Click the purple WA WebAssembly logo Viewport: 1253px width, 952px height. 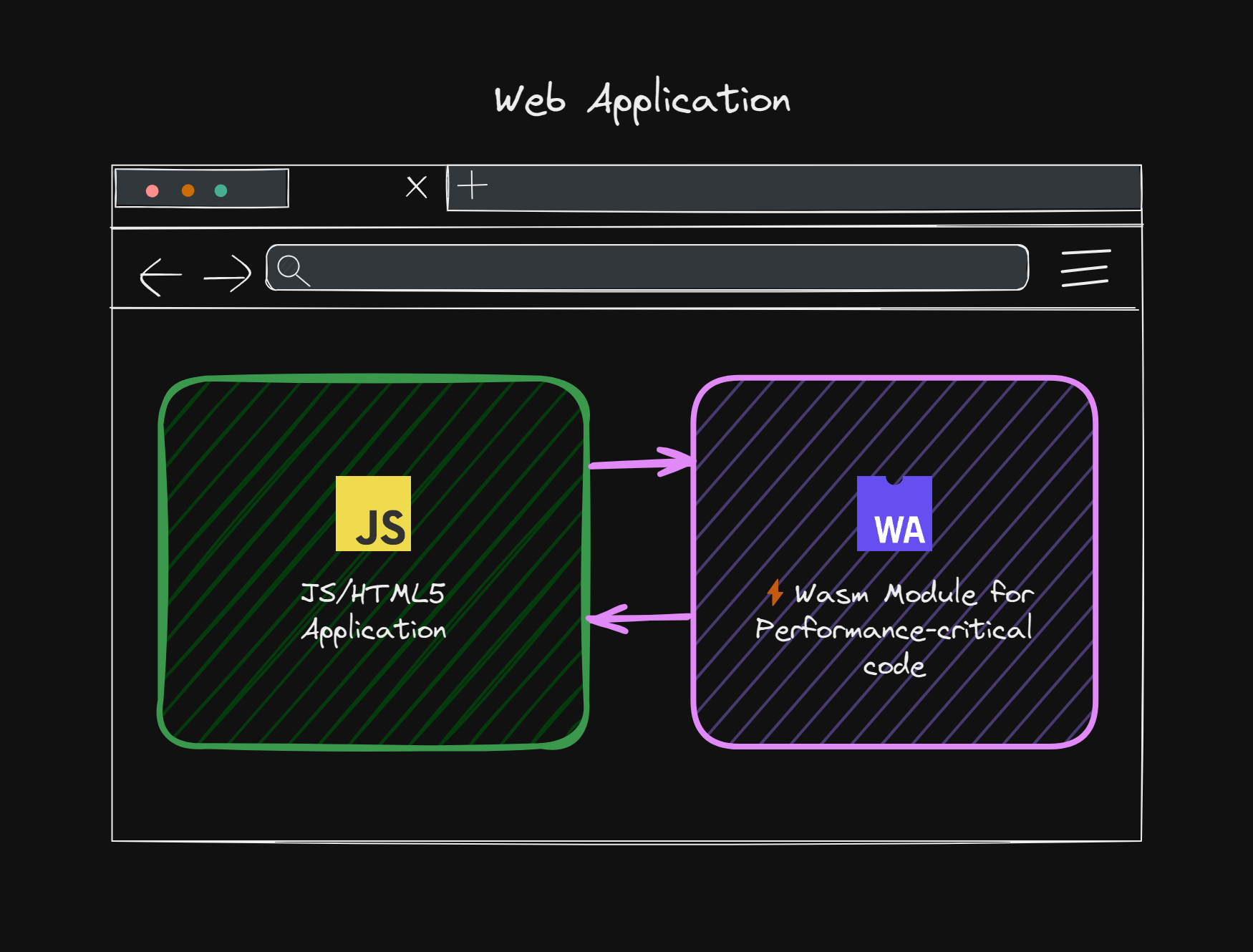[894, 513]
